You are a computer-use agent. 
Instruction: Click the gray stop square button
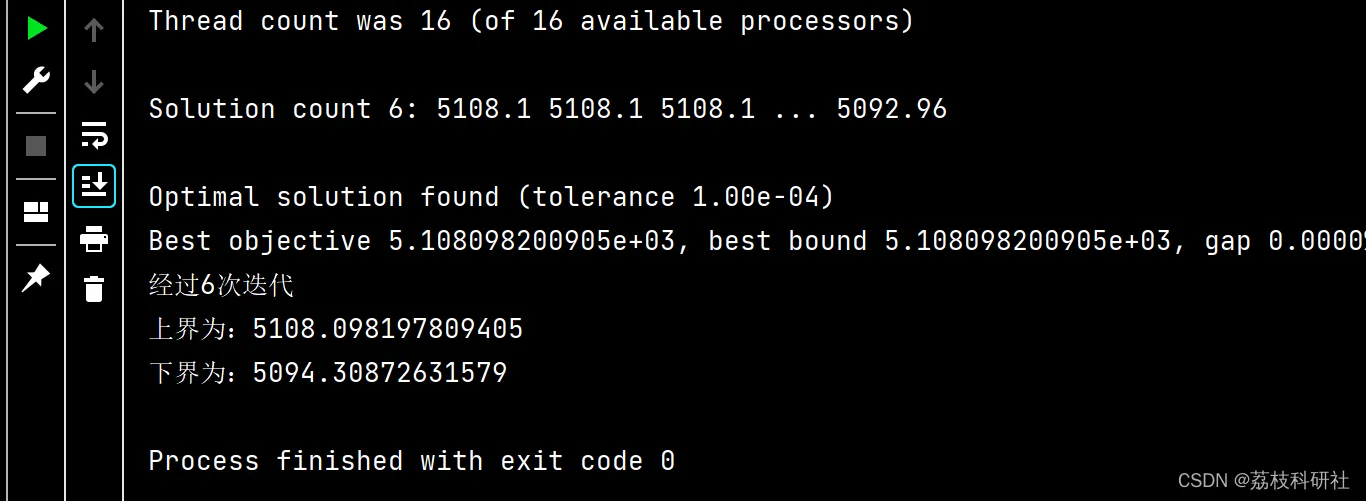[x=36, y=146]
